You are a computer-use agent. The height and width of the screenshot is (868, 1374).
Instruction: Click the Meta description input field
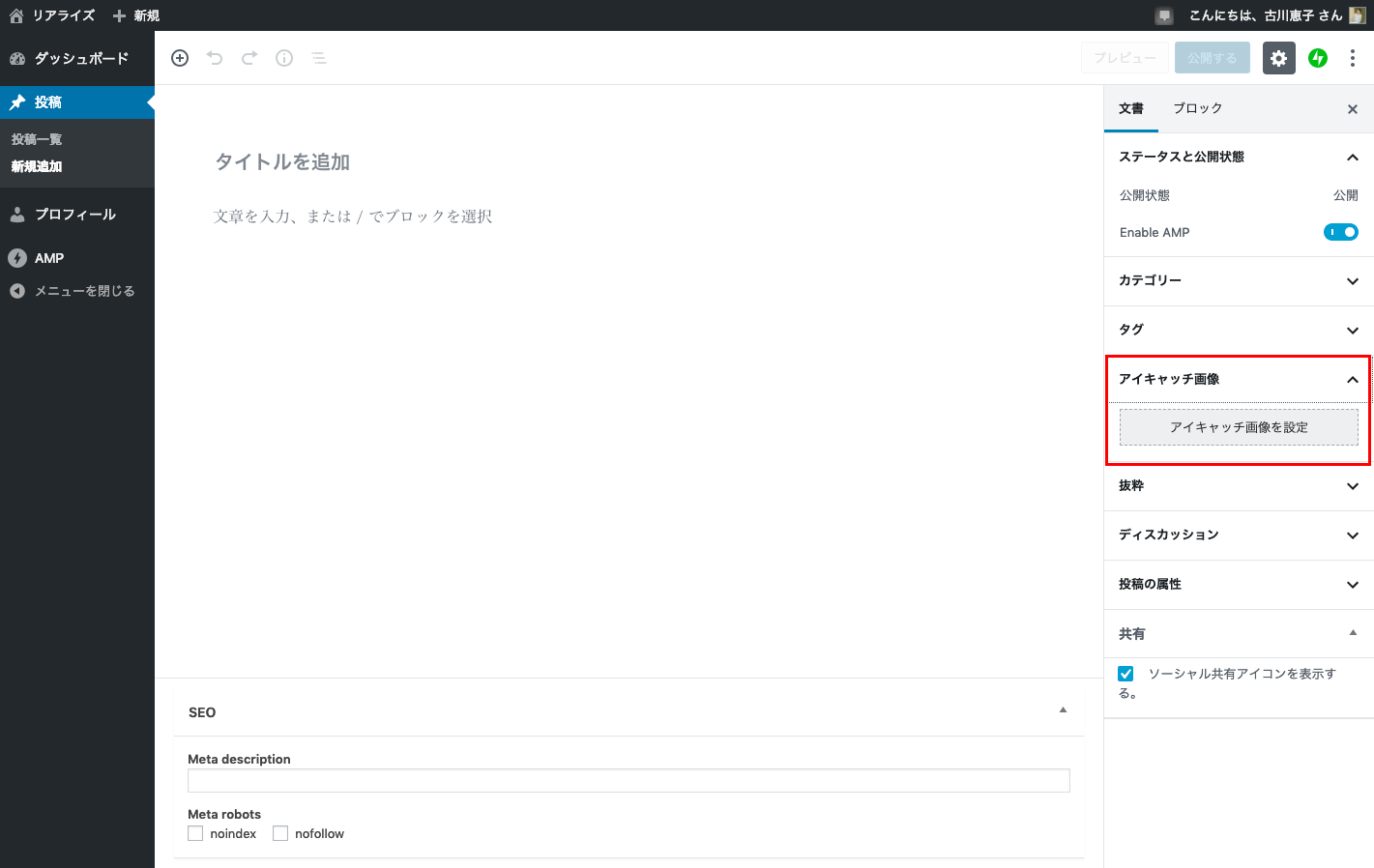pos(629,781)
